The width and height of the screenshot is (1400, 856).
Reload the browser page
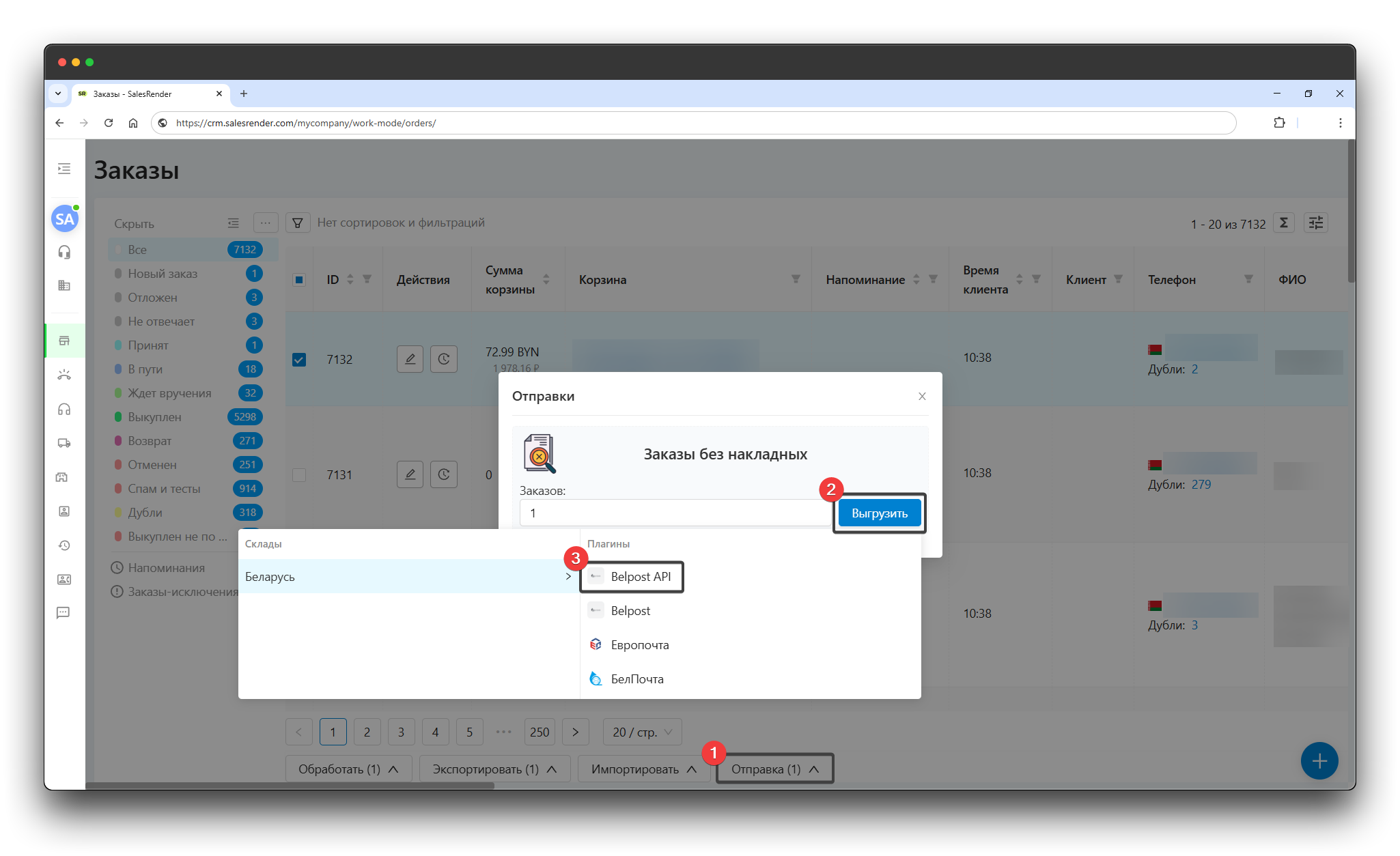click(108, 123)
